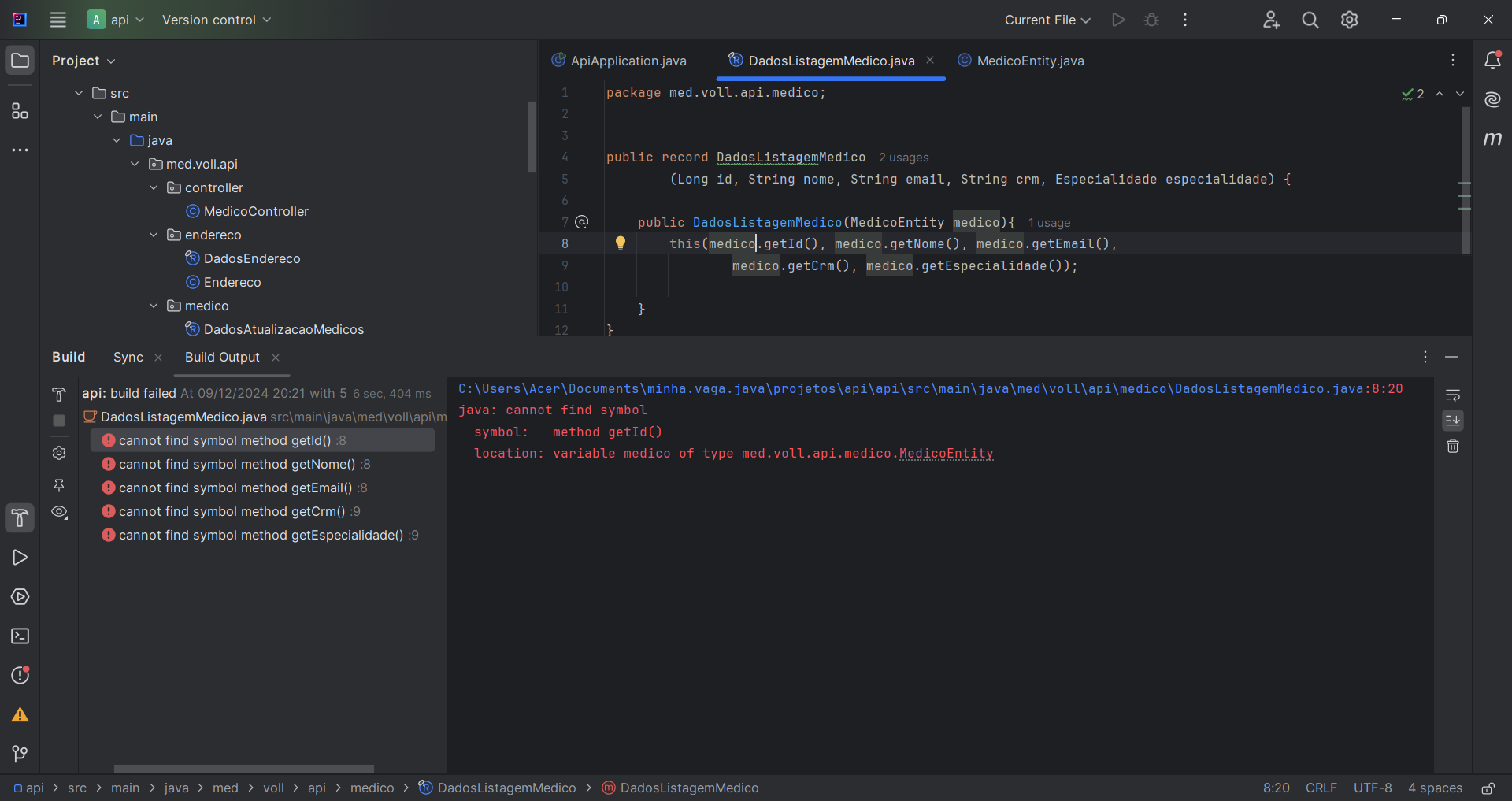Close the Build Output tab
Image resolution: width=1512 pixels, height=801 pixels.
tap(276, 358)
